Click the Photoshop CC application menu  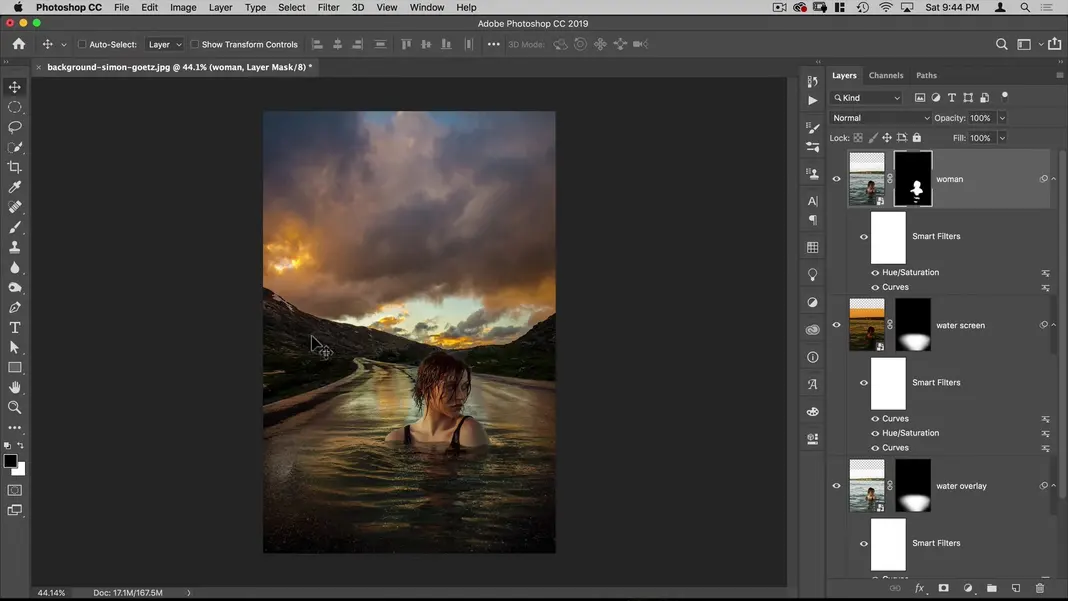pos(69,7)
